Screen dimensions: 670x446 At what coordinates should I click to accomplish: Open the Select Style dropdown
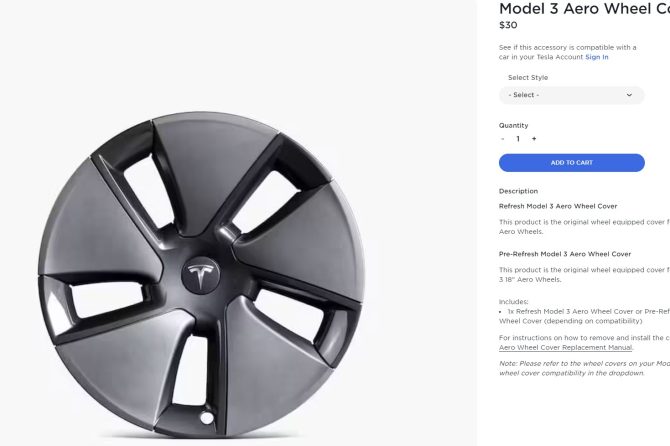pos(571,95)
